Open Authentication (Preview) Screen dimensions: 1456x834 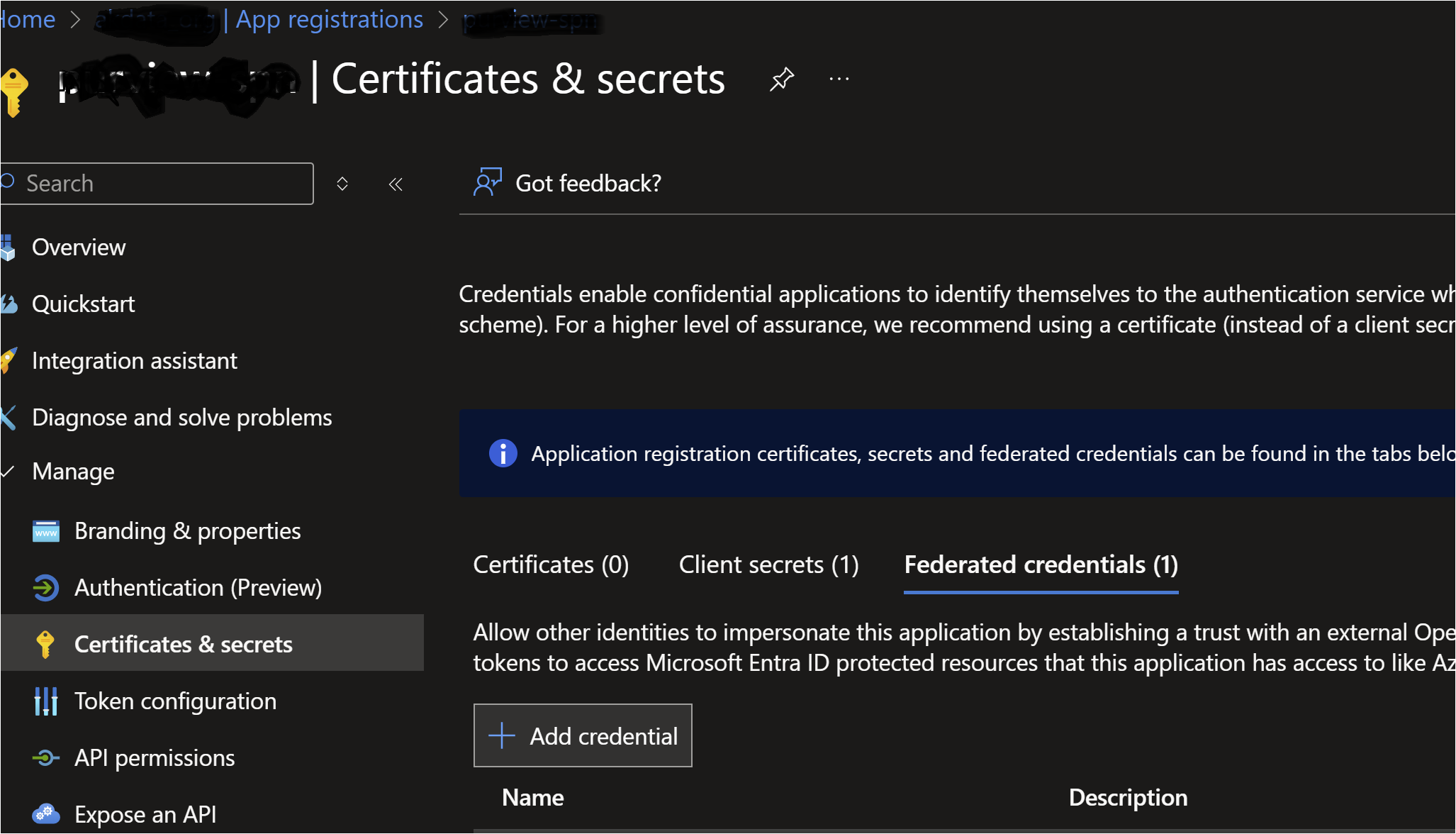[x=198, y=587]
